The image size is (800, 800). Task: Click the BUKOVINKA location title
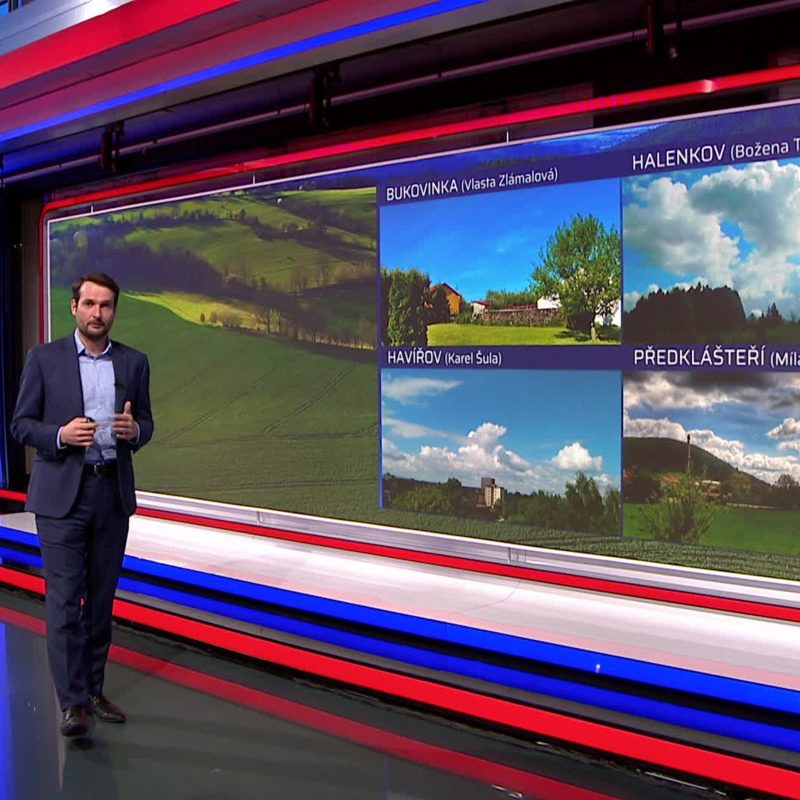(x=422, y=192)
